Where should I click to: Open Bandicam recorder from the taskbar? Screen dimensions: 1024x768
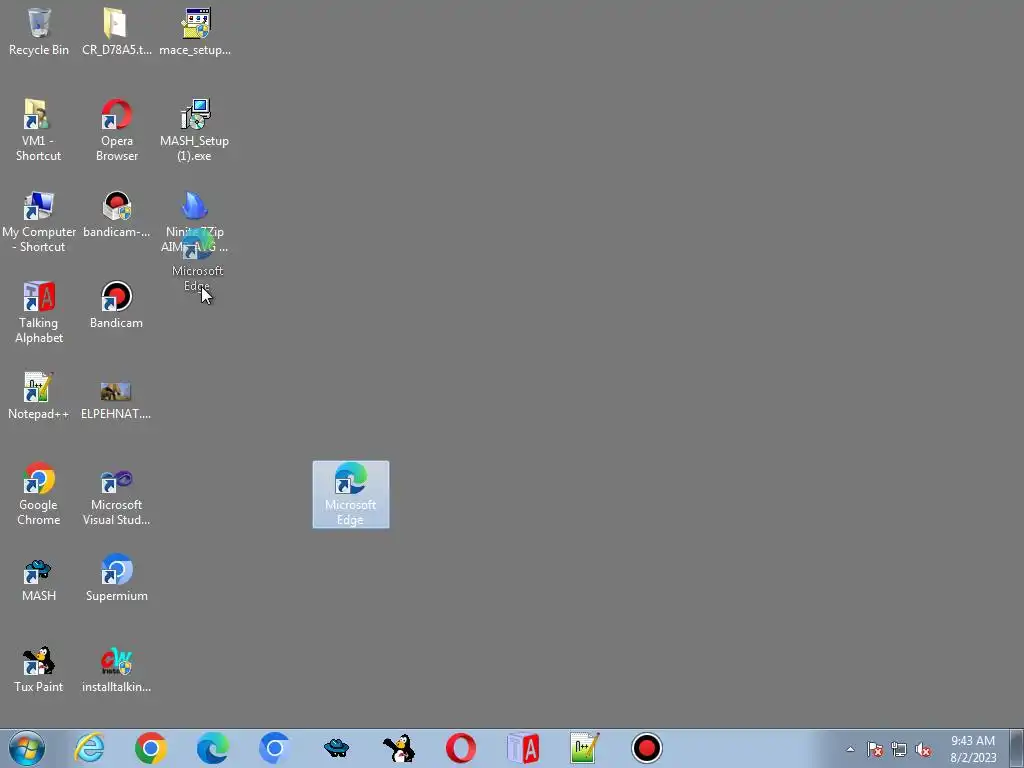647,748
